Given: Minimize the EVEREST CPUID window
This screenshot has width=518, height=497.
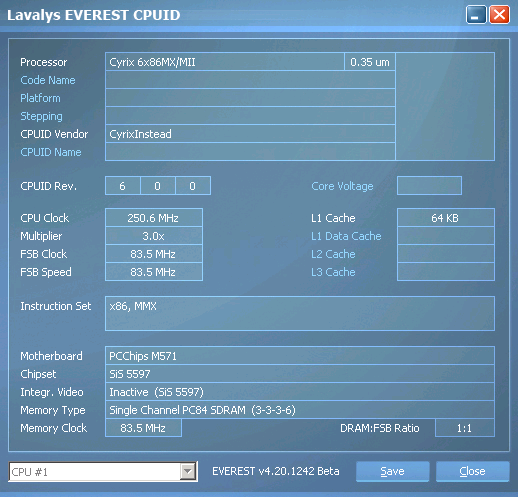Looking at the screenshot, I should [476, 15].
